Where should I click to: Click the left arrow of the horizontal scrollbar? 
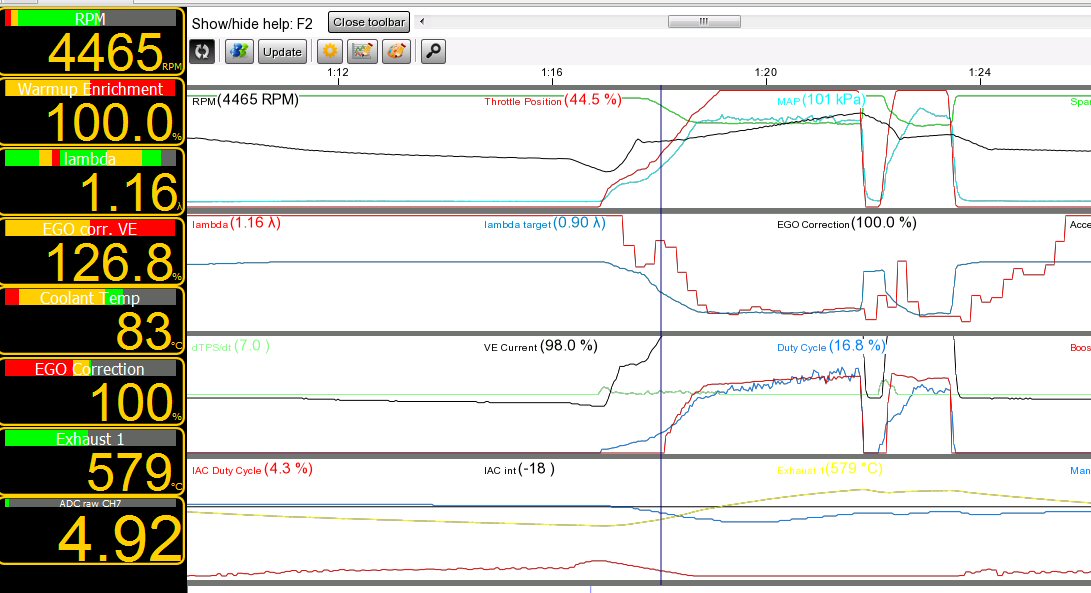[421, 22]
